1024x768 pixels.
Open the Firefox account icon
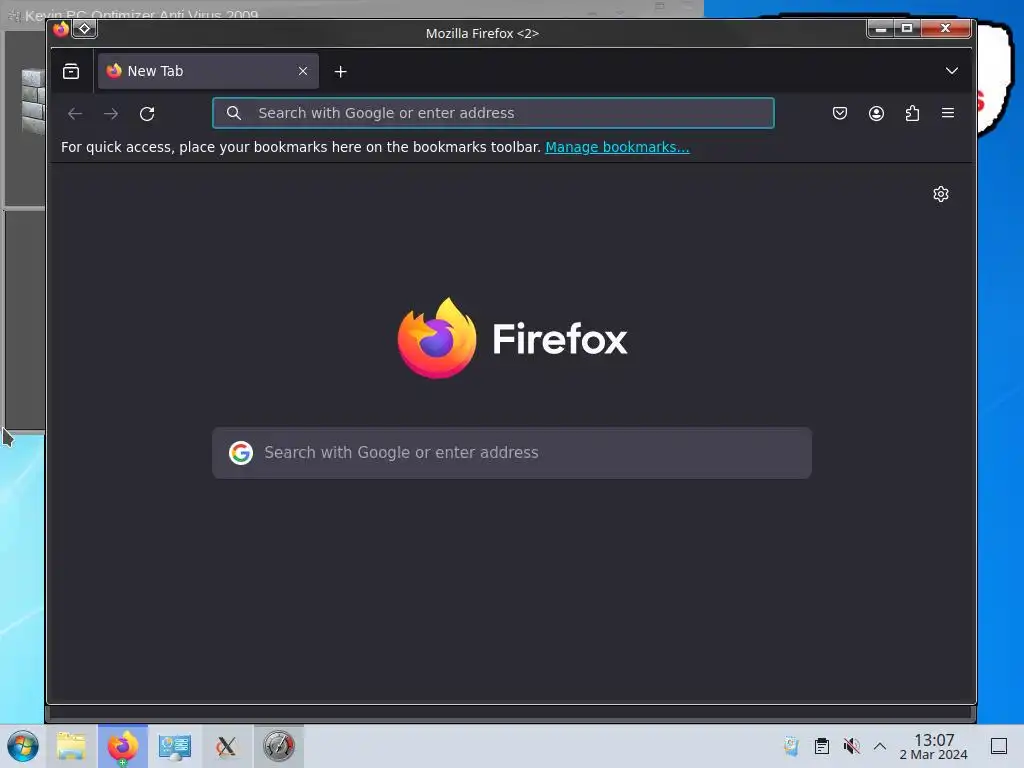(x=876, y=113)
